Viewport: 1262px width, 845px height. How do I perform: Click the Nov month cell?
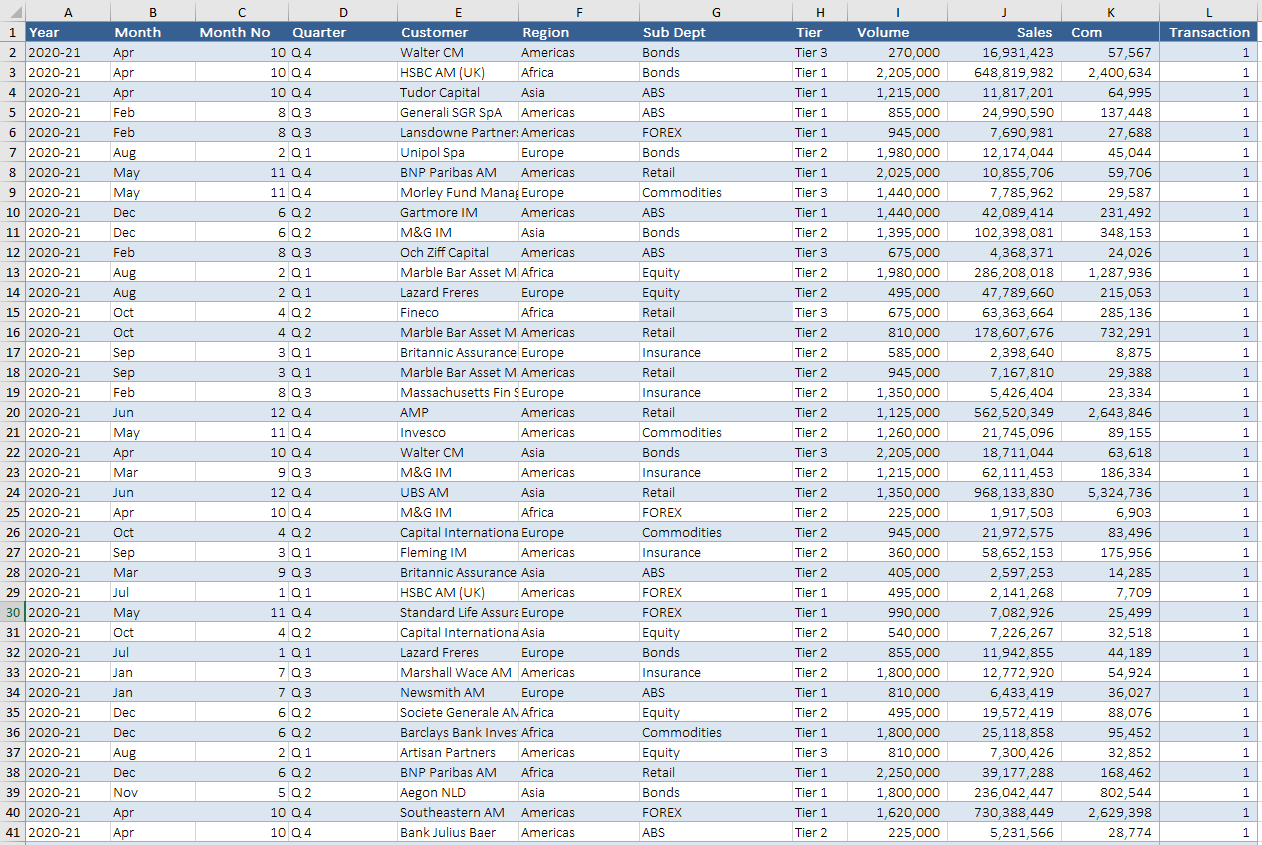(153, 792)
